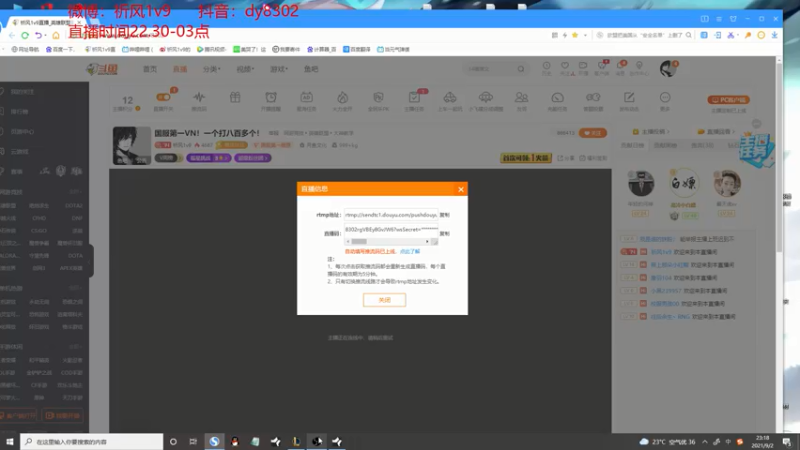Click the car icon in streamer toolbar
Viewport: 800px width, 450px height.
[x=449, y=97]
